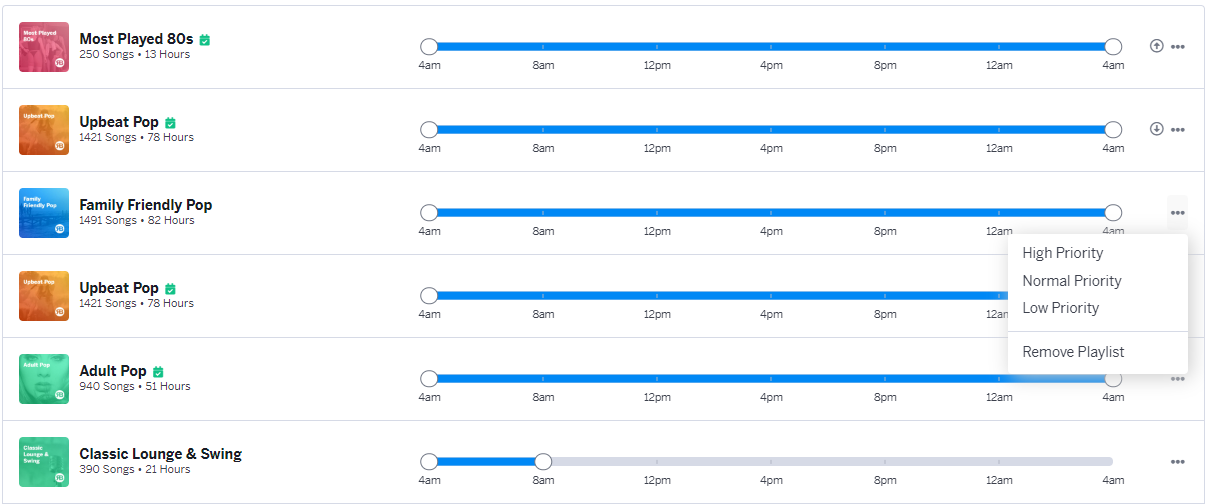Click the Classic Lounge & Swing playlist name
The height and width of the screenshot is (504, 1205).
pyautogui.click(x=160, y=454)
